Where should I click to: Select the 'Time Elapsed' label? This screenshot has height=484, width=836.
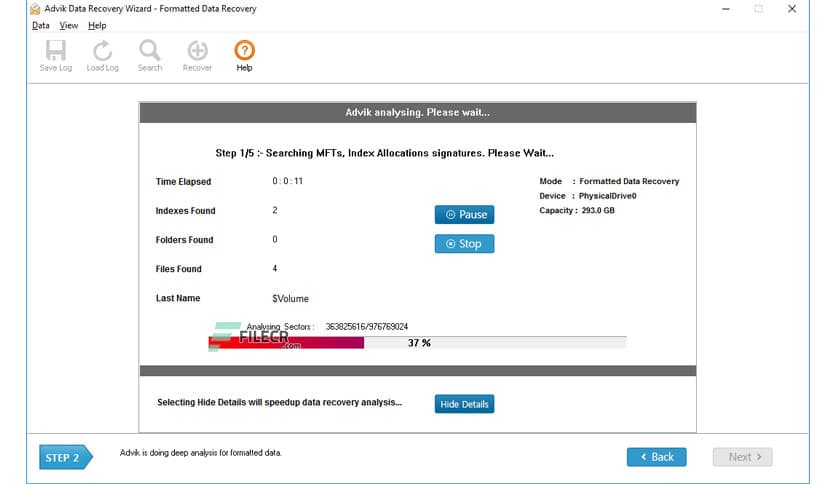tap(183, 182)
